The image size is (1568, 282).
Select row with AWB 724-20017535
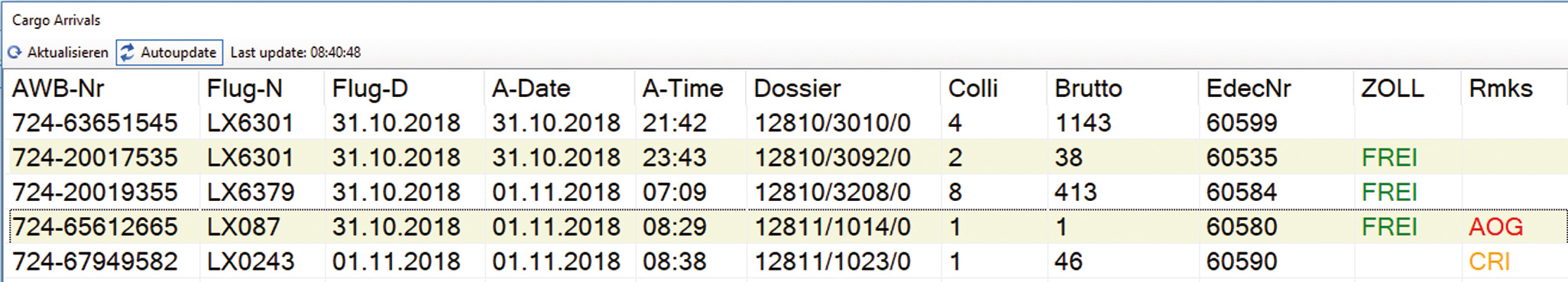(x=786, y=157)
